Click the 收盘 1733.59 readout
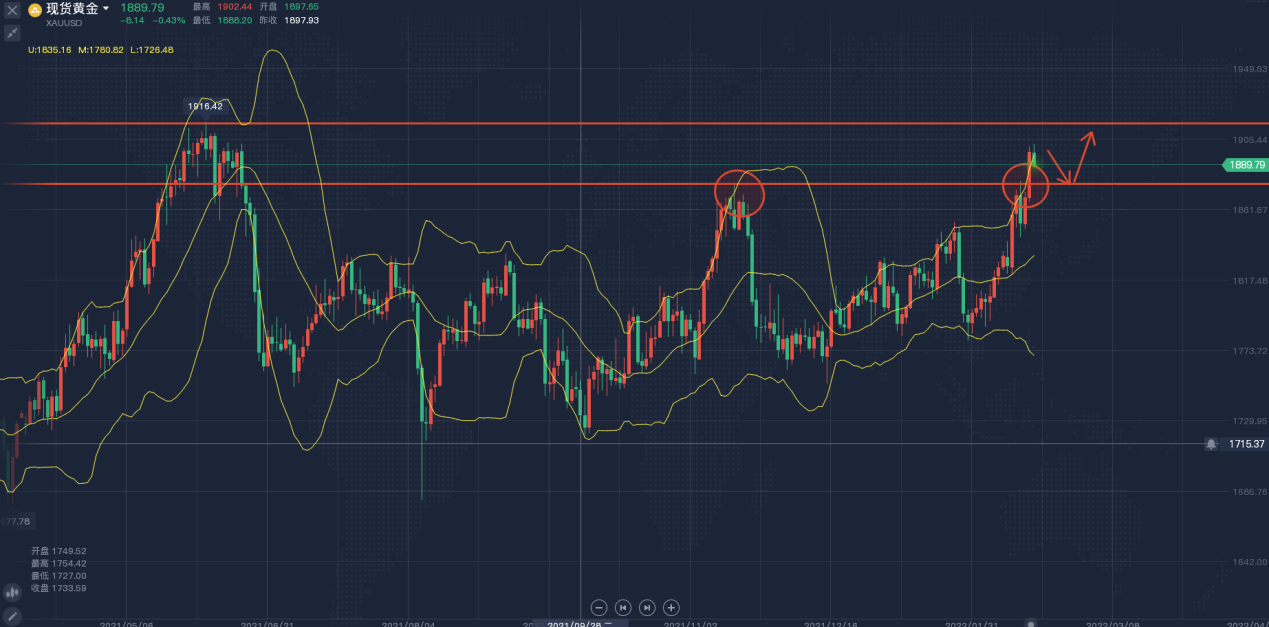 coord(59,587)
